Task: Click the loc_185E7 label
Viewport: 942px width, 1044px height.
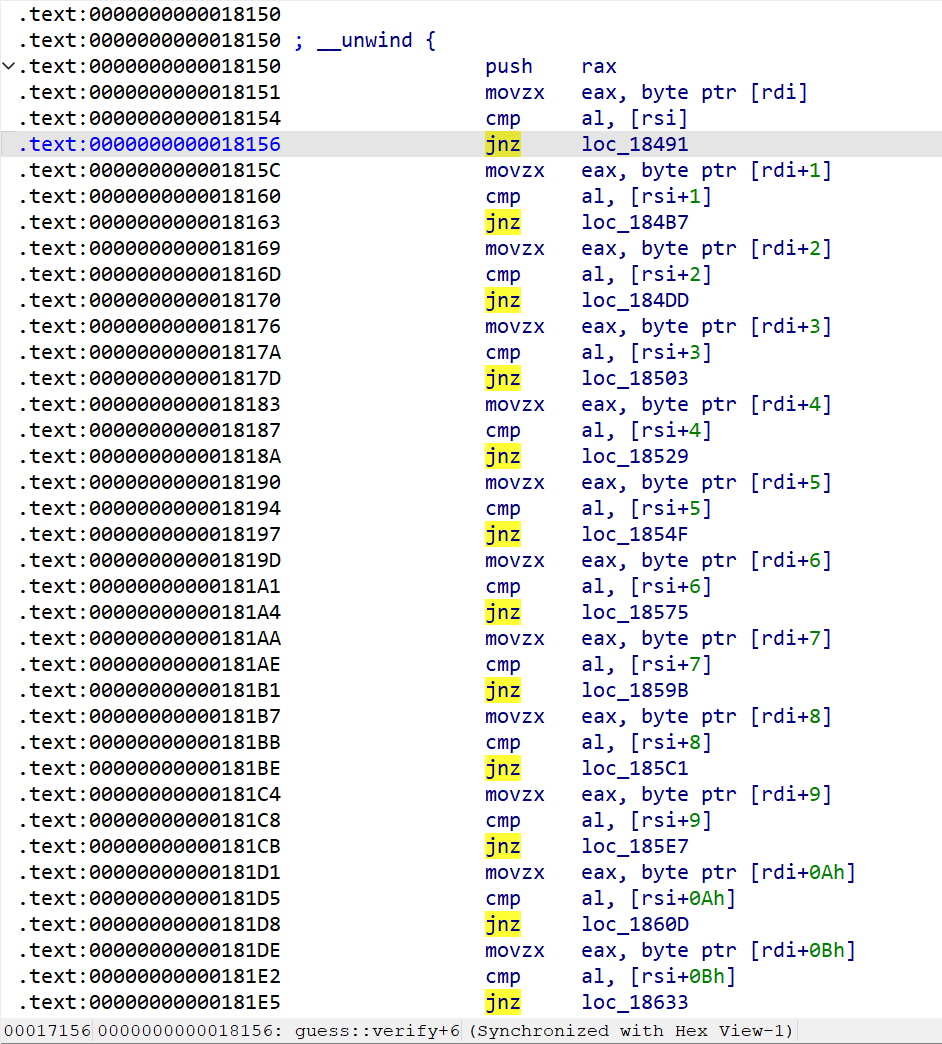Action: (x=634, y=847)
